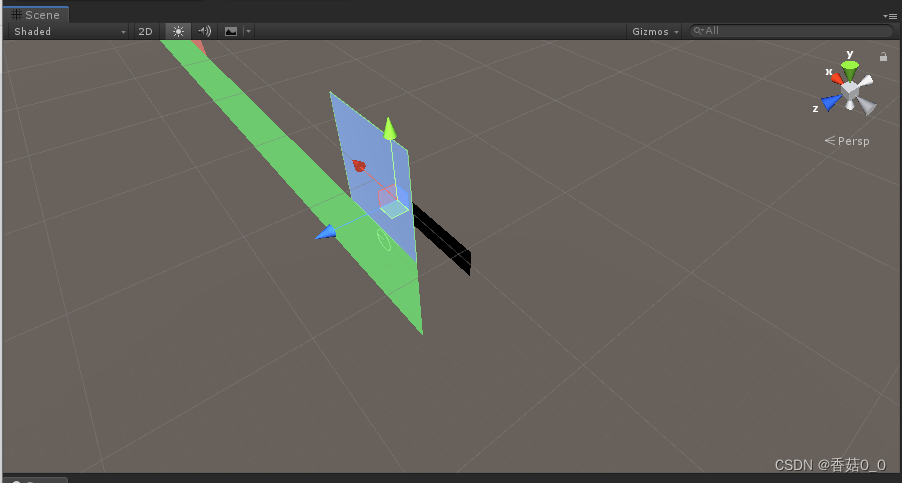Click the red X axis cone of orientation gizmo
The height and width of the screenshot is (483, 902).
click(837, 78)
